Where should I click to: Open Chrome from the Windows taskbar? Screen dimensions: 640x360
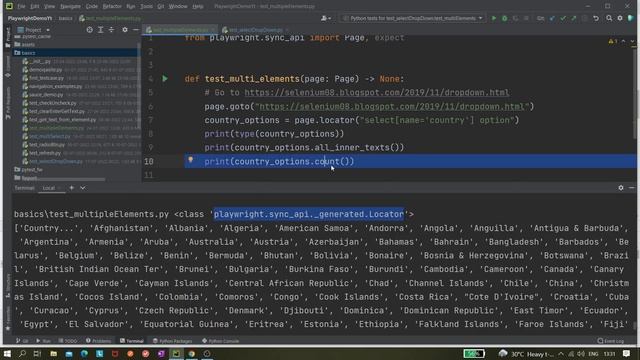[191, 353]
